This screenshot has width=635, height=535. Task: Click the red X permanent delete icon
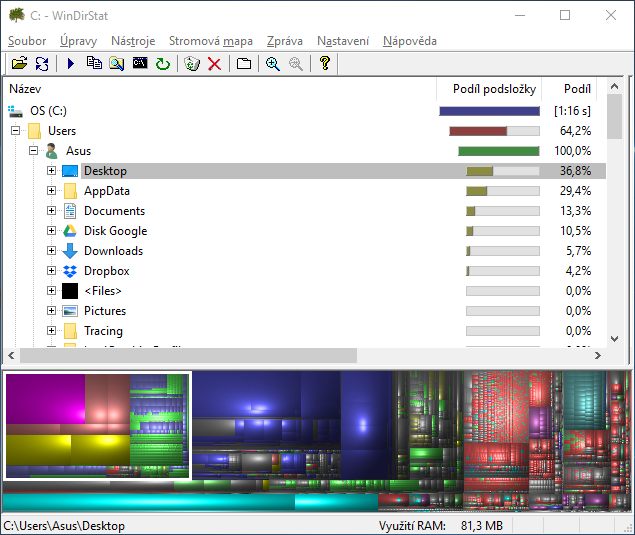coord(214,64)
